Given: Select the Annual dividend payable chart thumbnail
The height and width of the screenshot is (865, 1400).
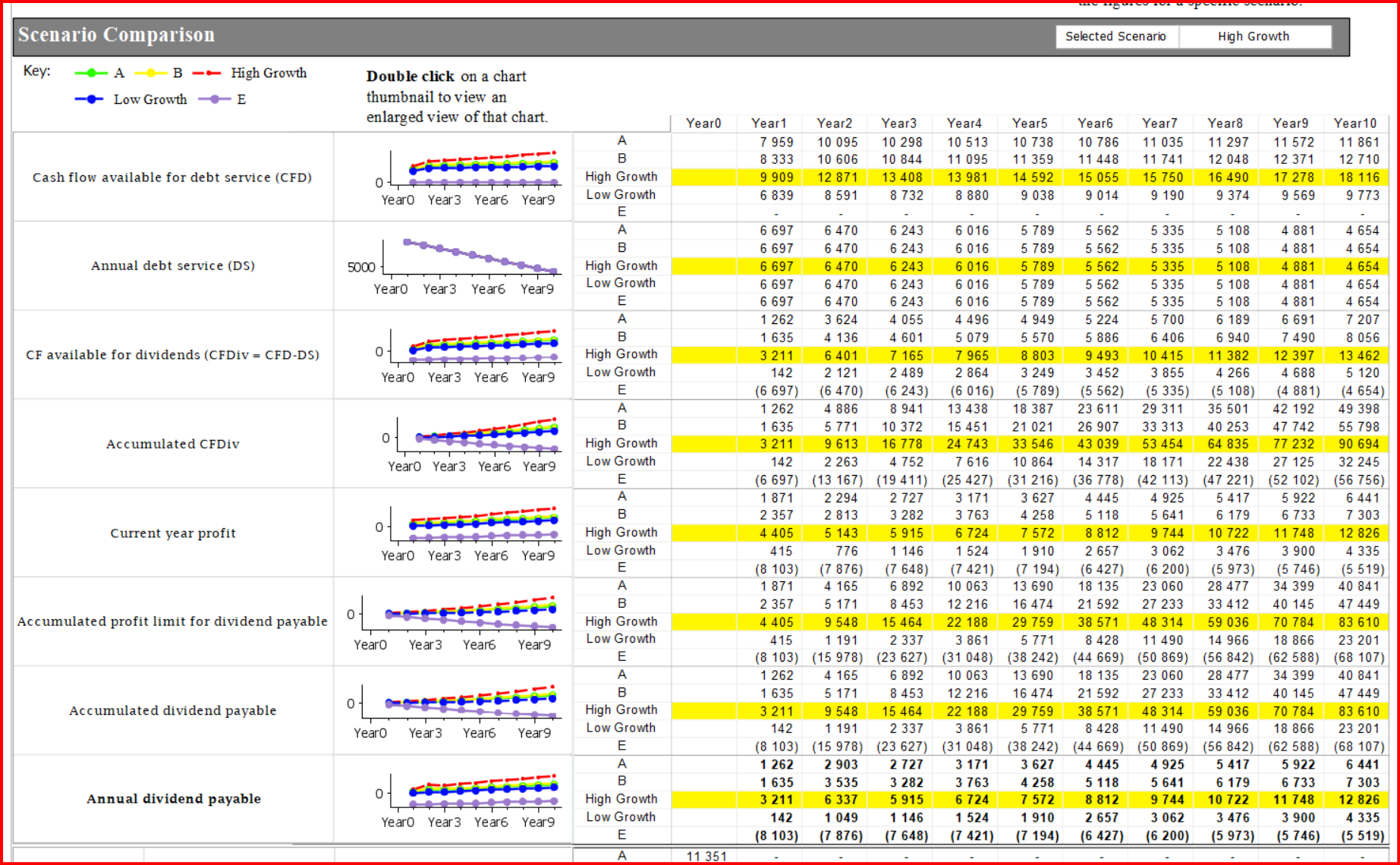Looking at the screenshot, I should click(x=453, y=799).
